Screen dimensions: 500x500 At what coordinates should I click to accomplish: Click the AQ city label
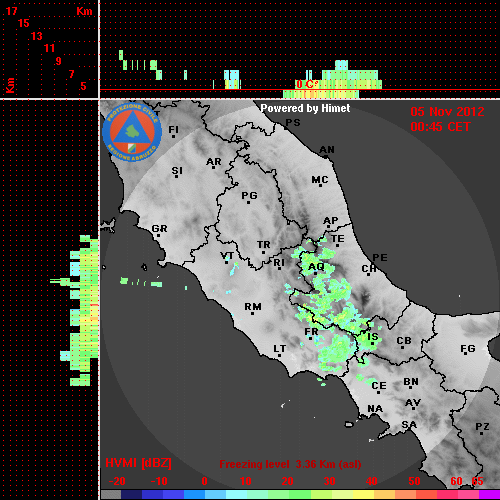coord(316,267)
